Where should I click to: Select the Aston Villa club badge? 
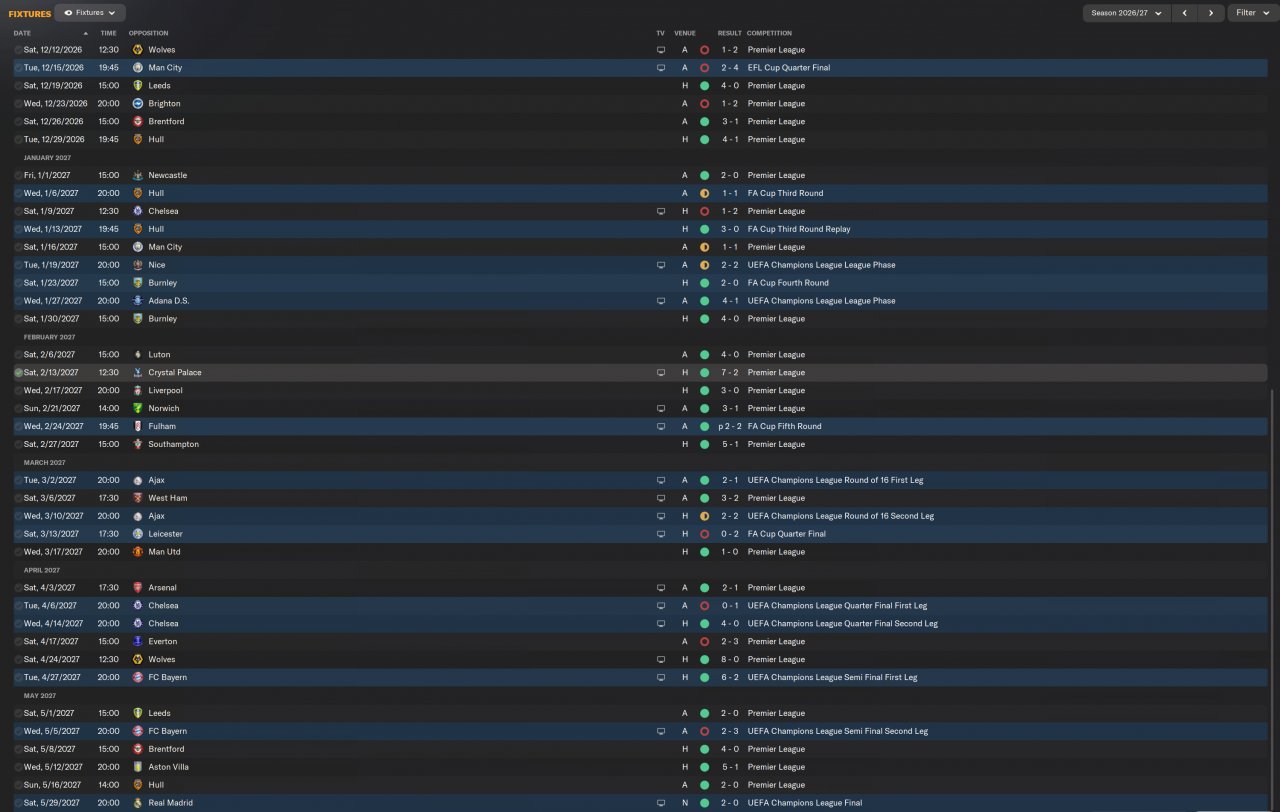point(138,767)
